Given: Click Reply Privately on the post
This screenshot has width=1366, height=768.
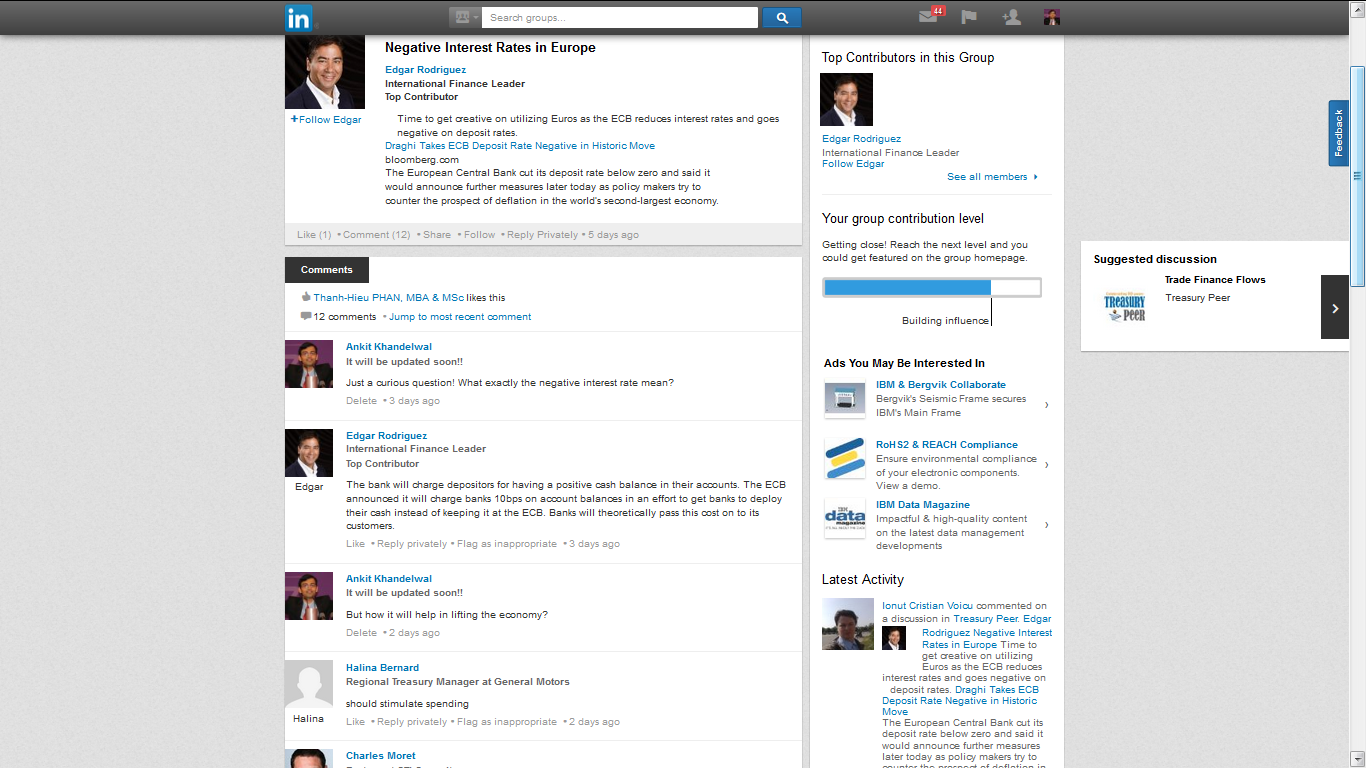Looking at the screenshot, I should 542,235.
